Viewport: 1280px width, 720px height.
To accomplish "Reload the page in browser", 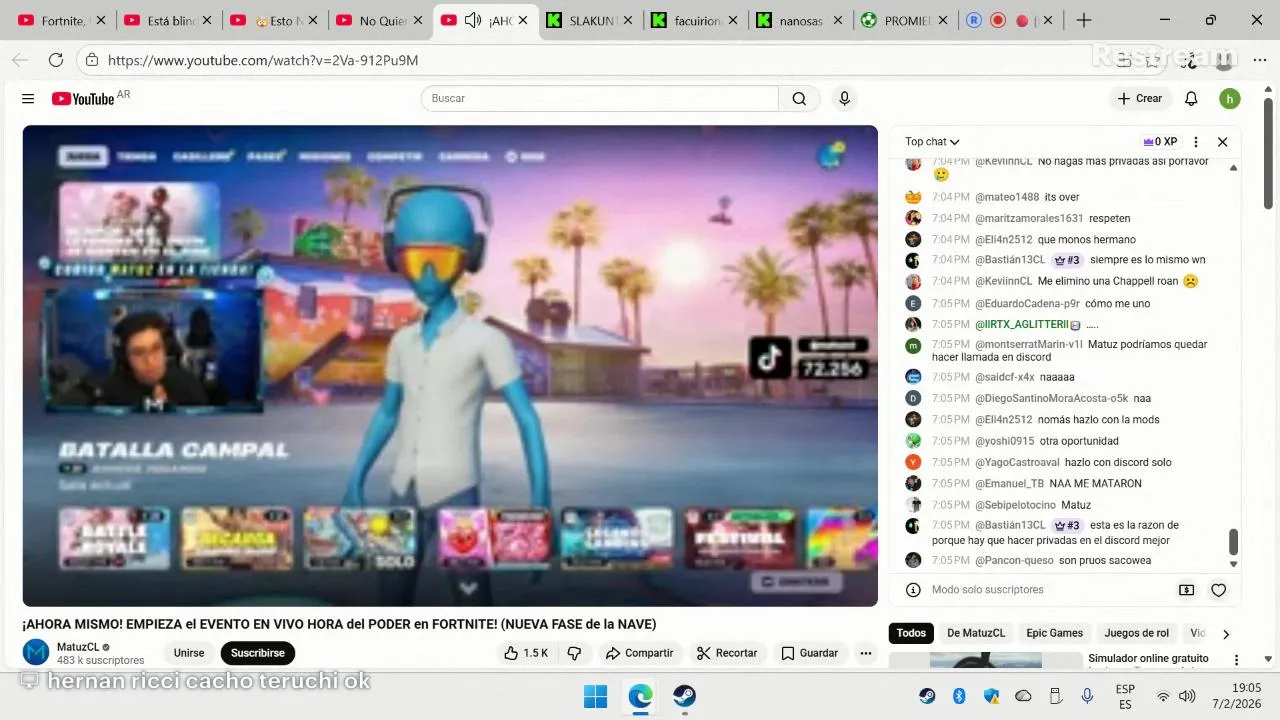I will [56, 60].
